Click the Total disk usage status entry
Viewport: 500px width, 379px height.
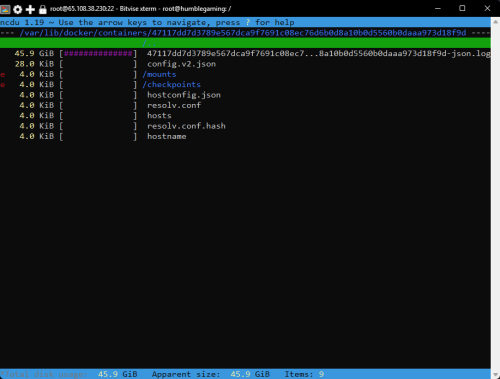point(69,374)
